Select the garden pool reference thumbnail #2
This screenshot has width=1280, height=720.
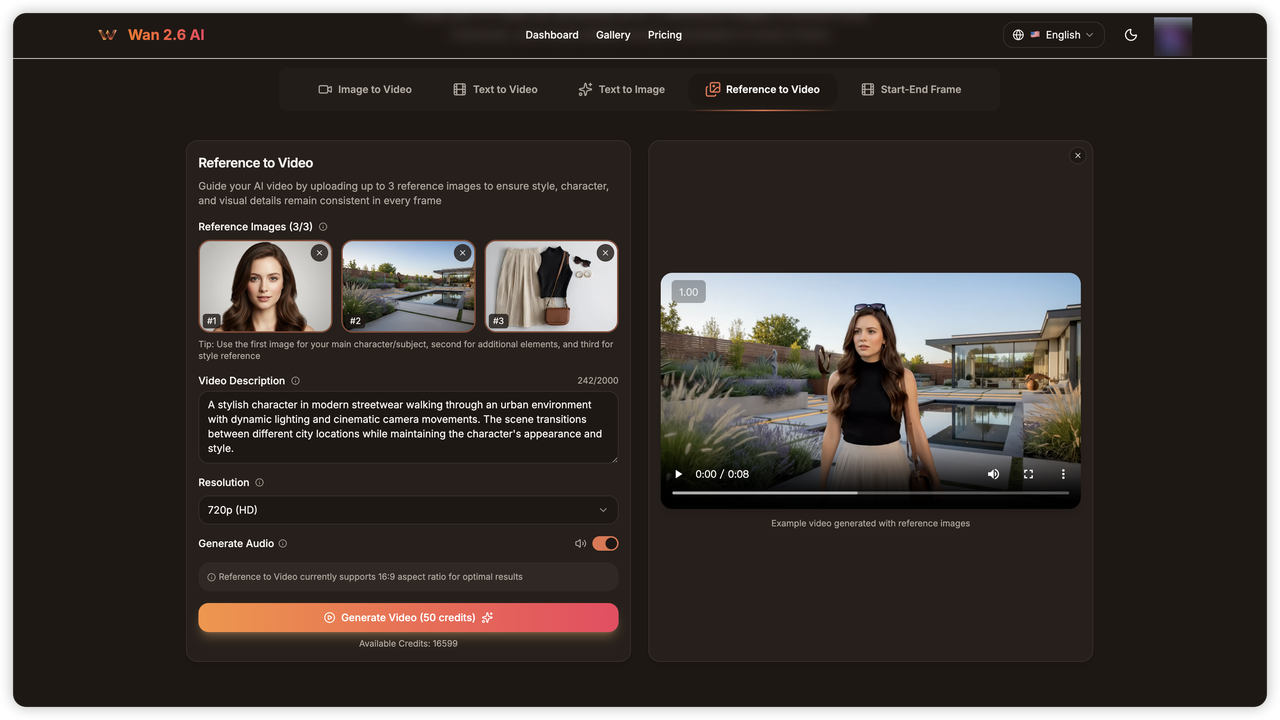[x=408, y=287]
